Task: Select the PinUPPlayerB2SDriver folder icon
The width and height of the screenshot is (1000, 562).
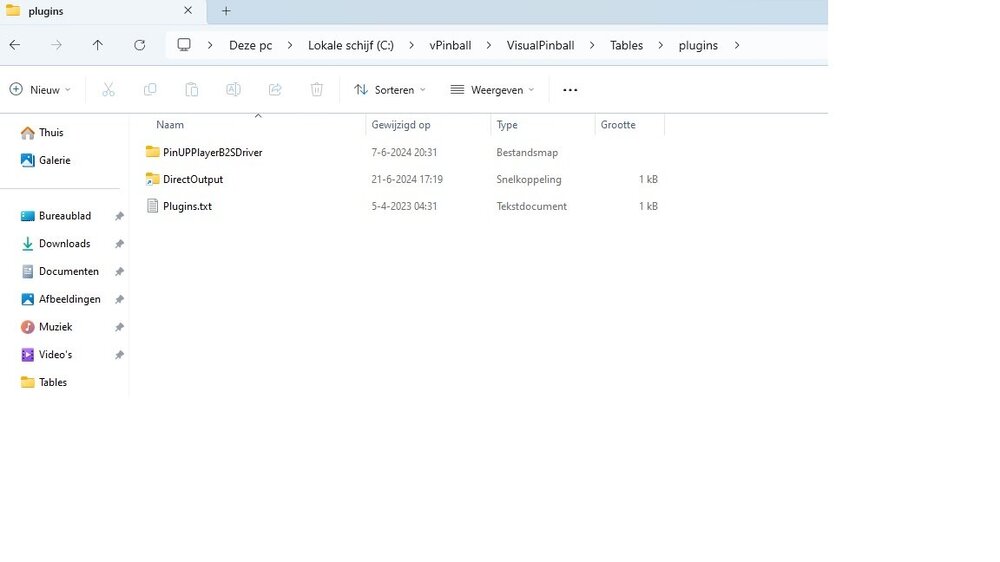Action: [x=152, y=152]
